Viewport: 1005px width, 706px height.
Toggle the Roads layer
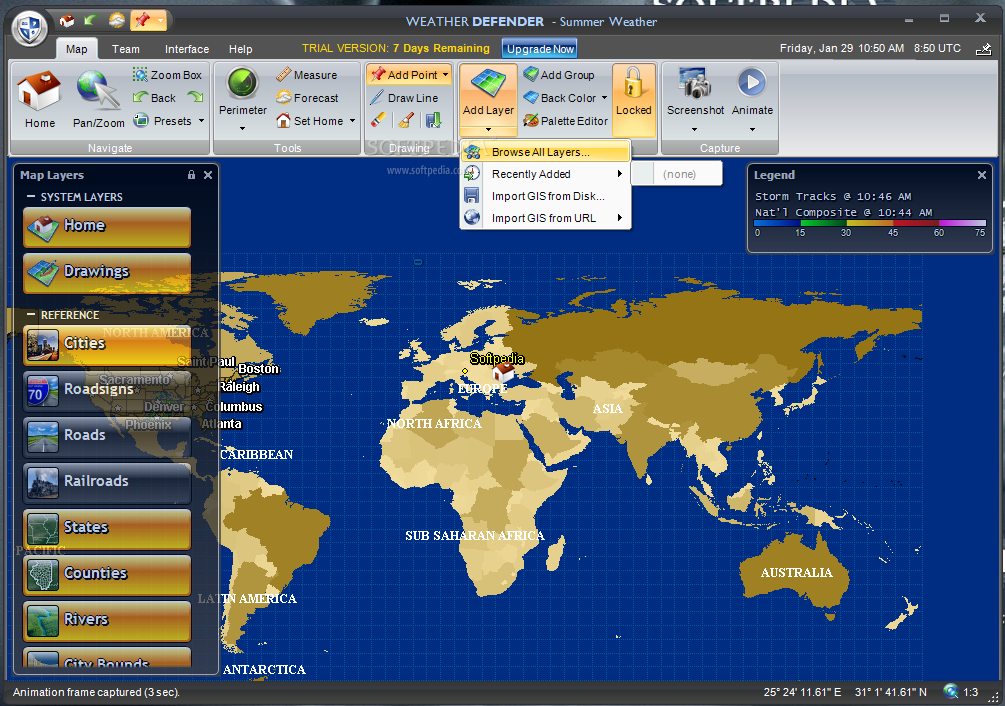point(107,437)
